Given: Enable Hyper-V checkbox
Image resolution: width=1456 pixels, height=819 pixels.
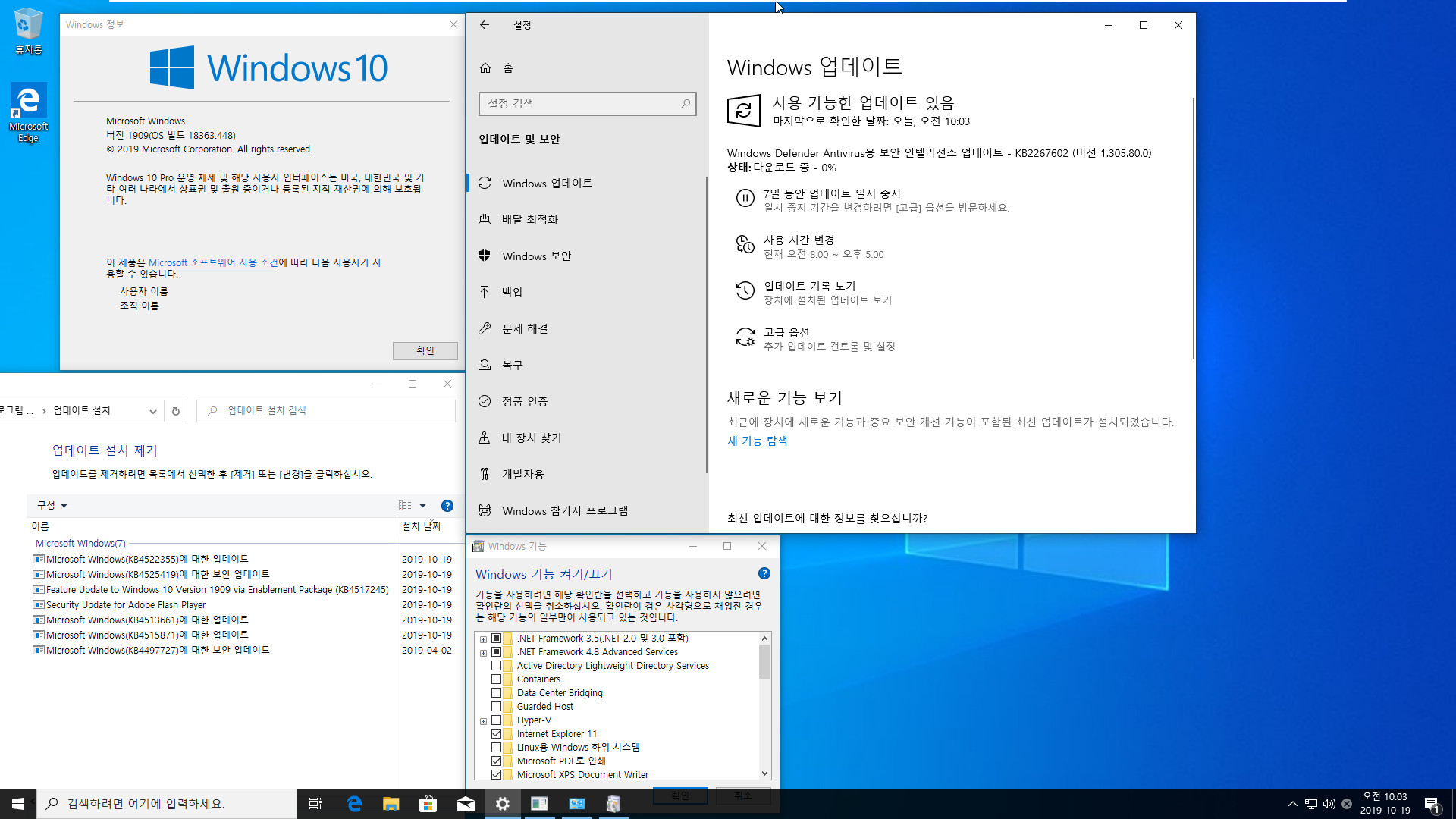Looking at the screenshot, I should tap(497, 720).
